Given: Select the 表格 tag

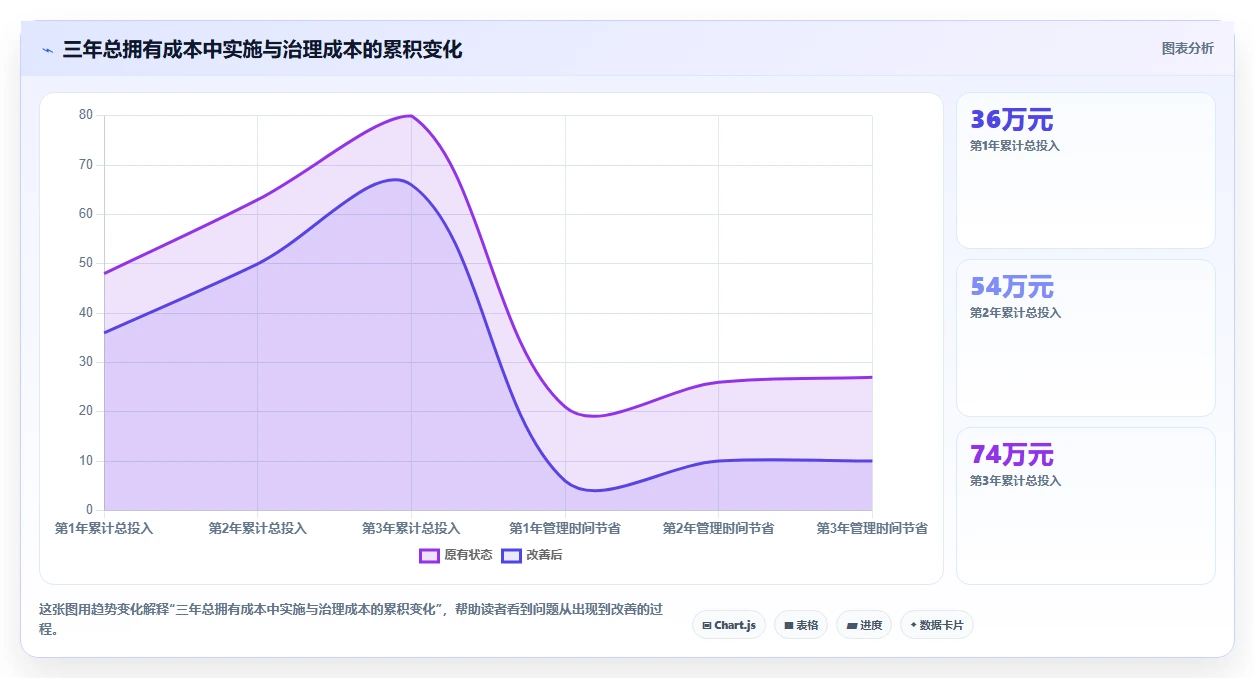Looking at the screenshot, I should point(801,625).
